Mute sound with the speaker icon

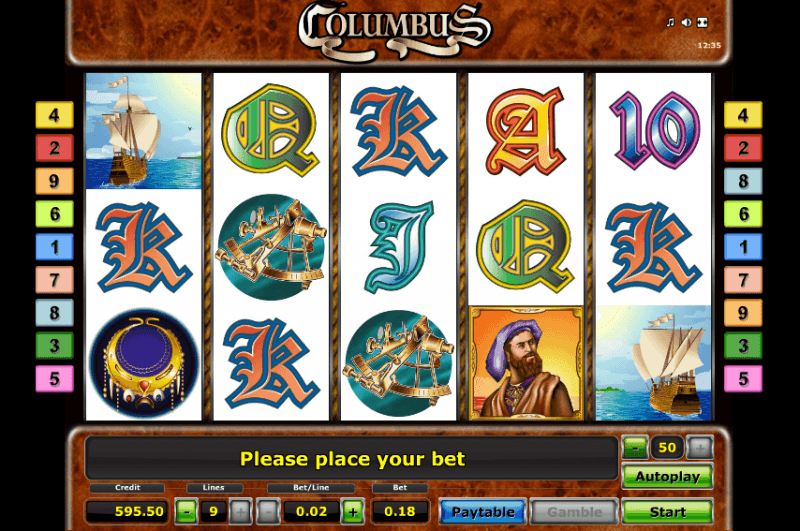coord(686,22)
